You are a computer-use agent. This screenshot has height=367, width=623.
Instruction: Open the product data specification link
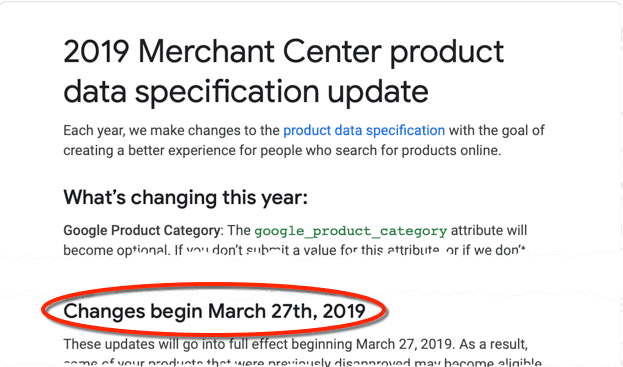pyautogui.click(x=364, y=131)
